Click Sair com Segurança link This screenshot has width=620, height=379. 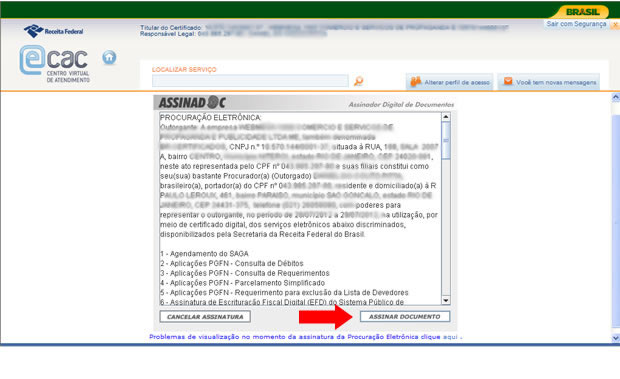576,24
